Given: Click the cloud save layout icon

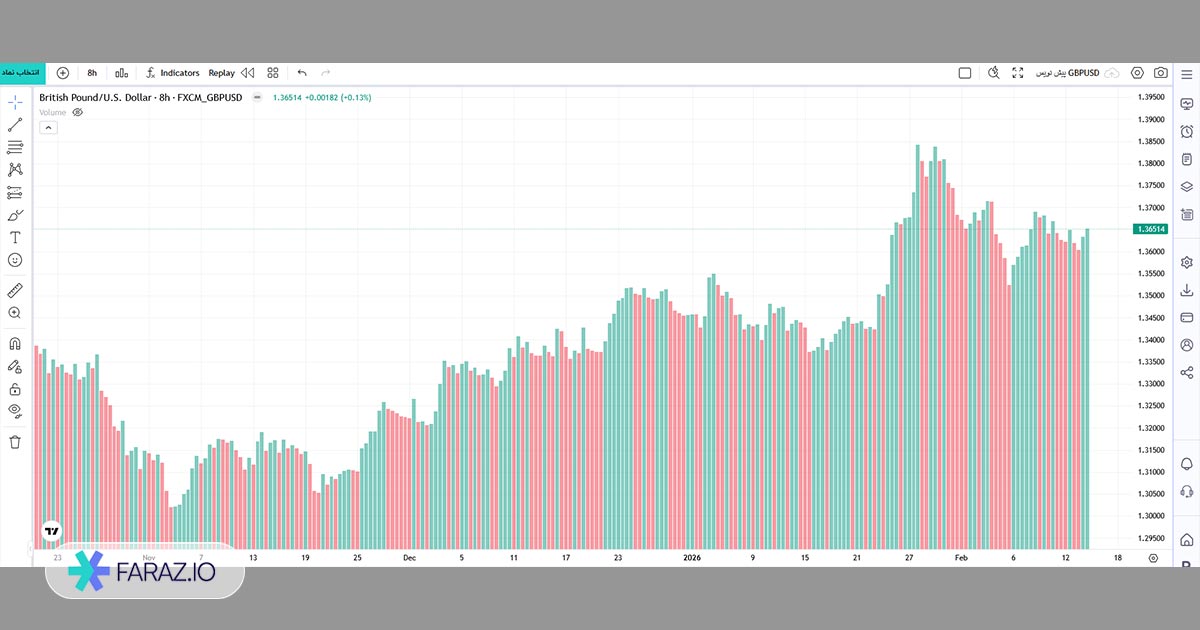Looking at the screenshot, I should click(1112, 73).
